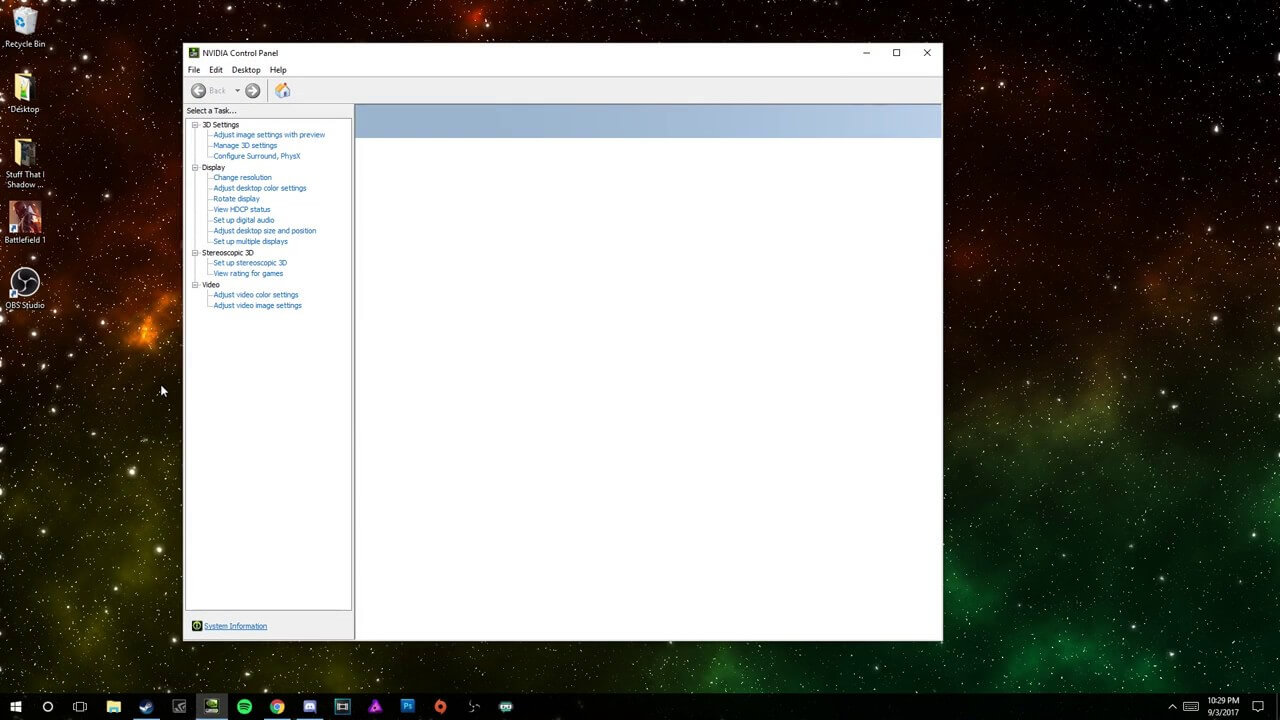Screen dimensions: 1280x720
Task: Click the Stereoscopic 3D category label
Action: click(x=228, y=253)
